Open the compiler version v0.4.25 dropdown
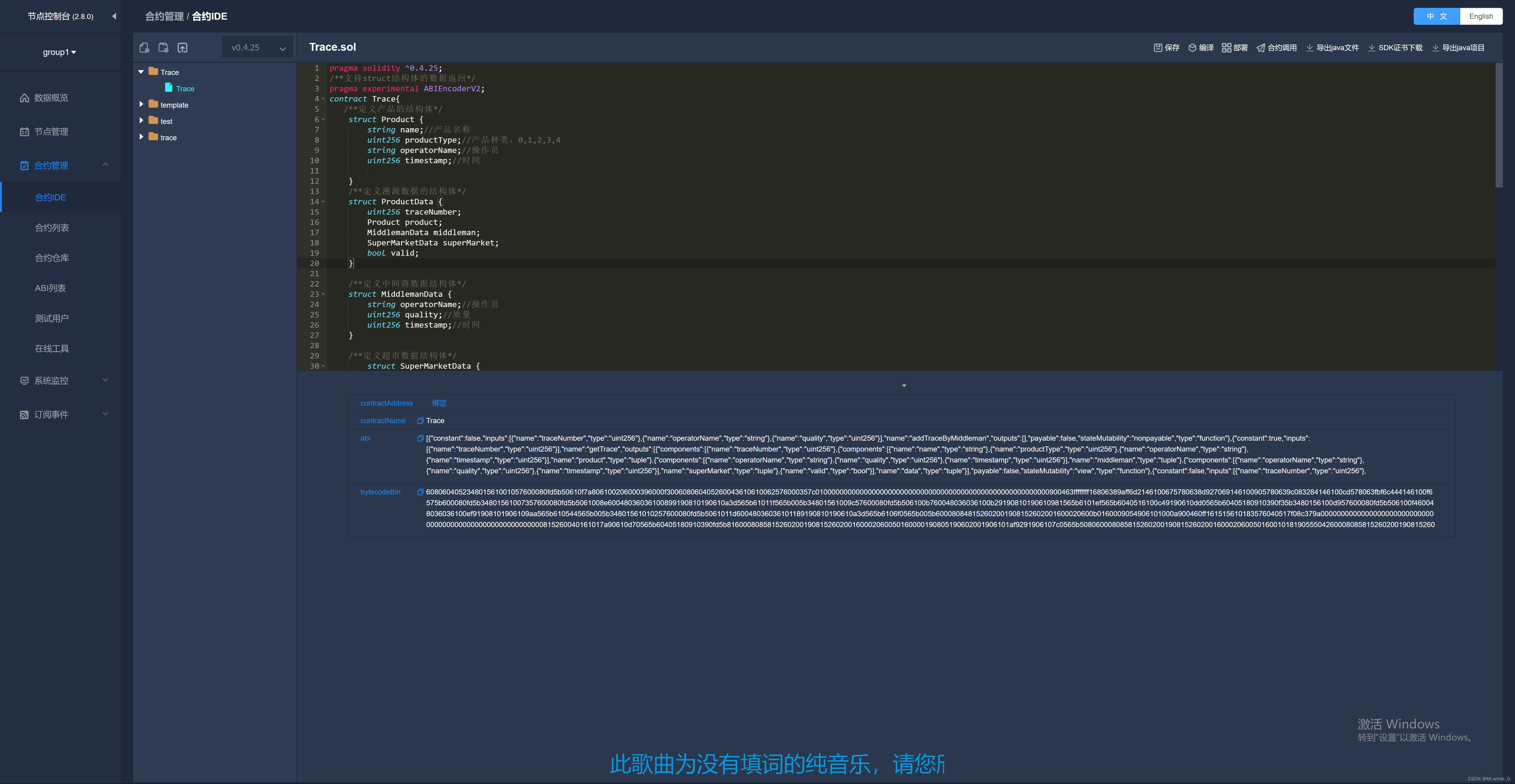1515x784 pixels. click(x=258, y=48)
